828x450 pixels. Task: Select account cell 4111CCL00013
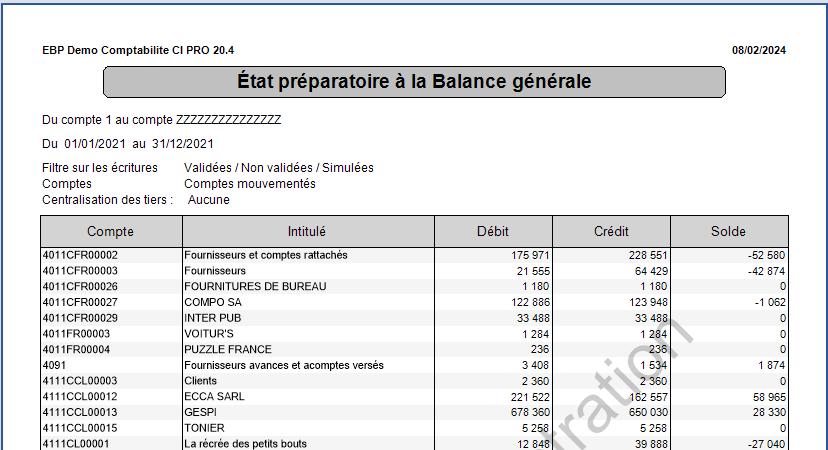pyautogui.click(x=80, y=412)
